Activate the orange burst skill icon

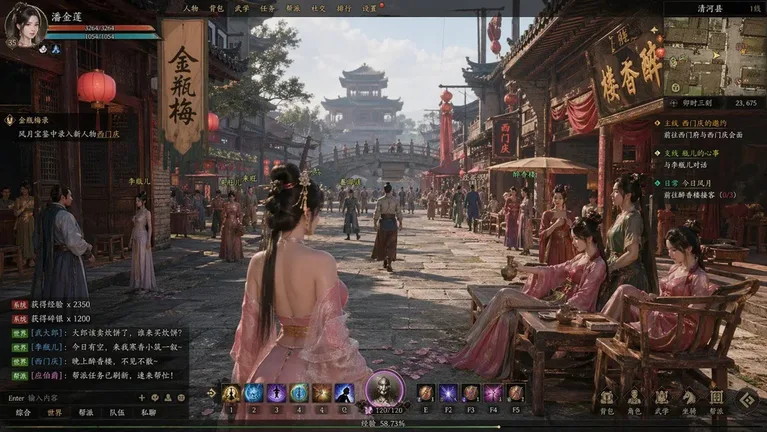(321, 393)
